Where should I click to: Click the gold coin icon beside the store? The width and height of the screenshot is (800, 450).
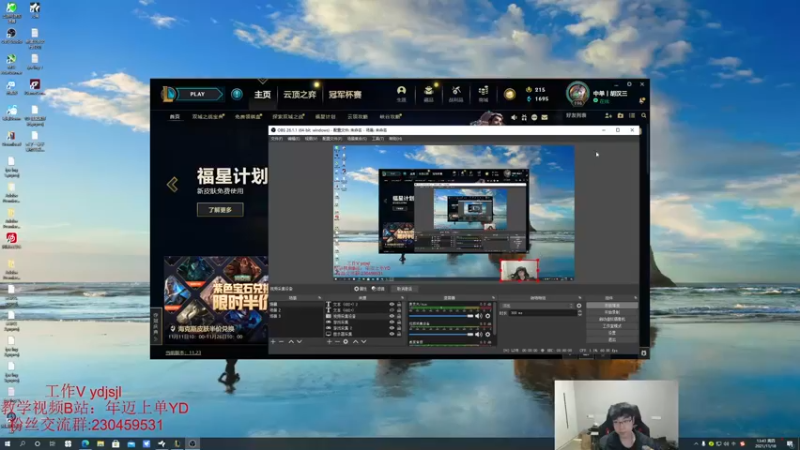point(509,94)
